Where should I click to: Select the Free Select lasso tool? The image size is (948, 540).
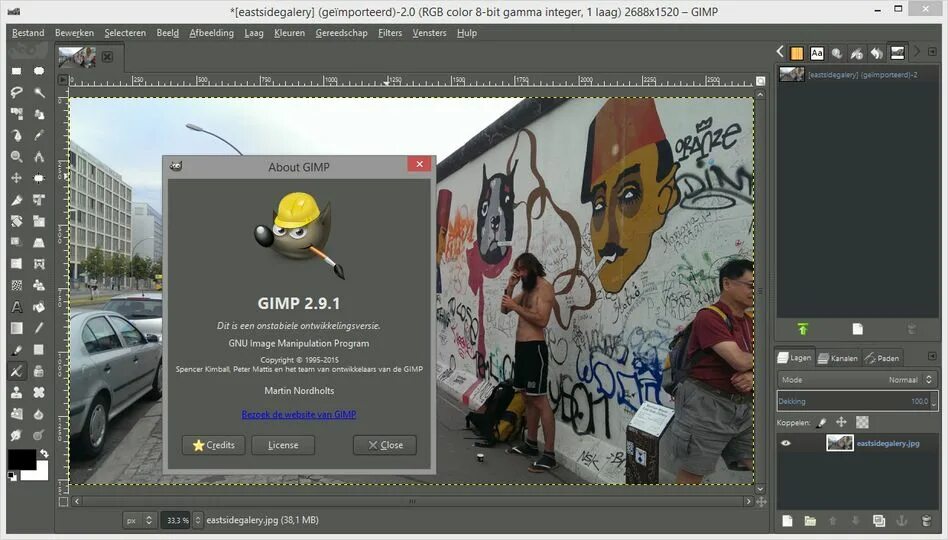pyautogui.click(x=16, y=93)
